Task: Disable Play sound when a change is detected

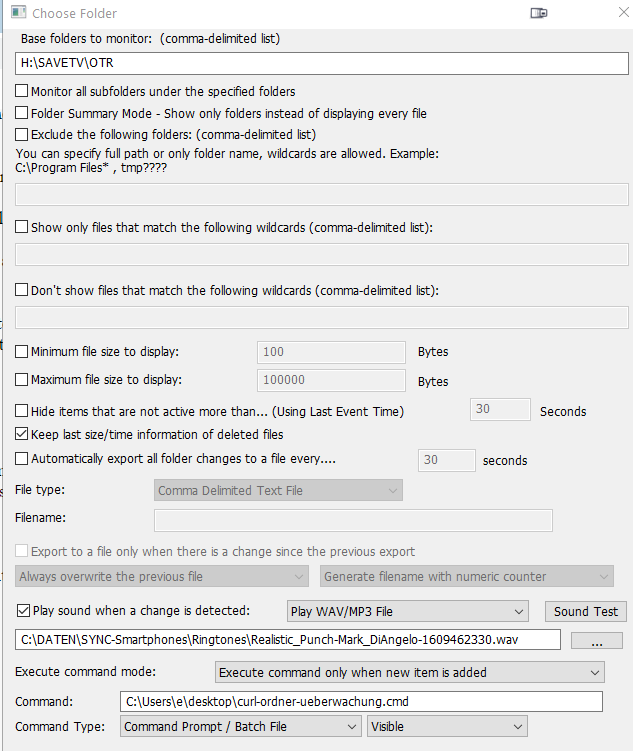Action: (x=22, y=611)
